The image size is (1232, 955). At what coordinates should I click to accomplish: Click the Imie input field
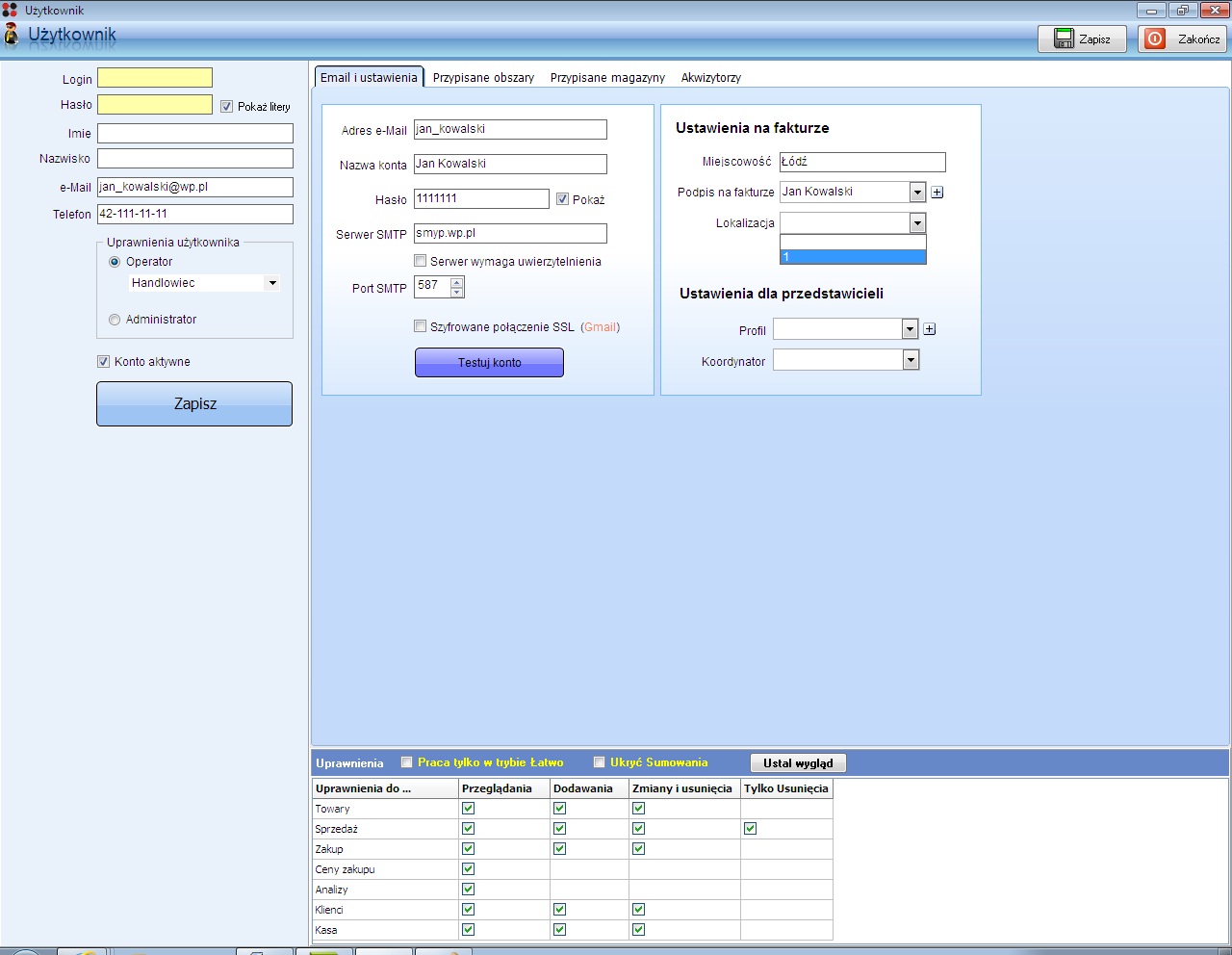click(195, 134)
